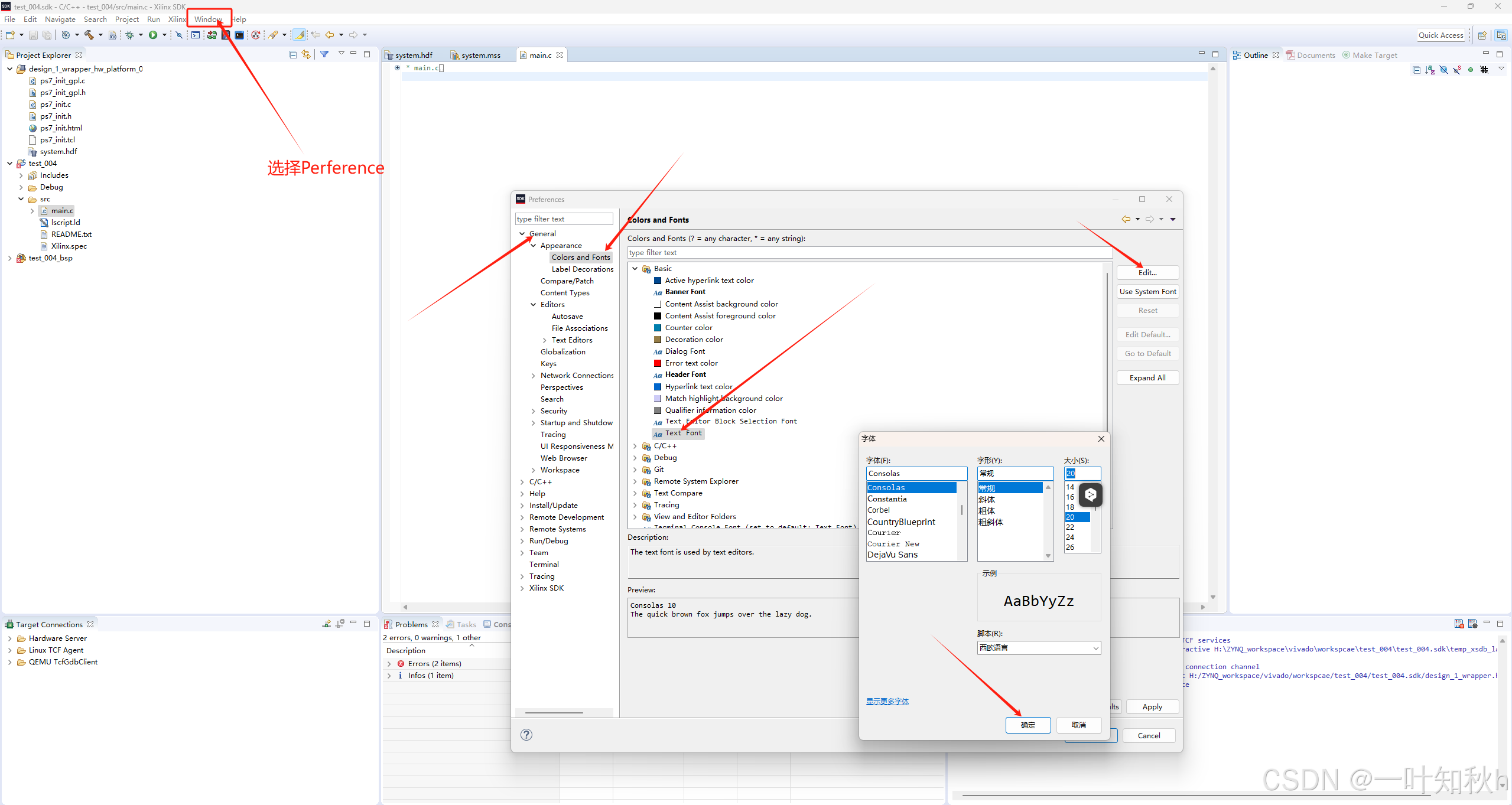1512x805 pixels.
Task: Toggle Link with Editor in Project Explorer
Action: click(306, 54)
